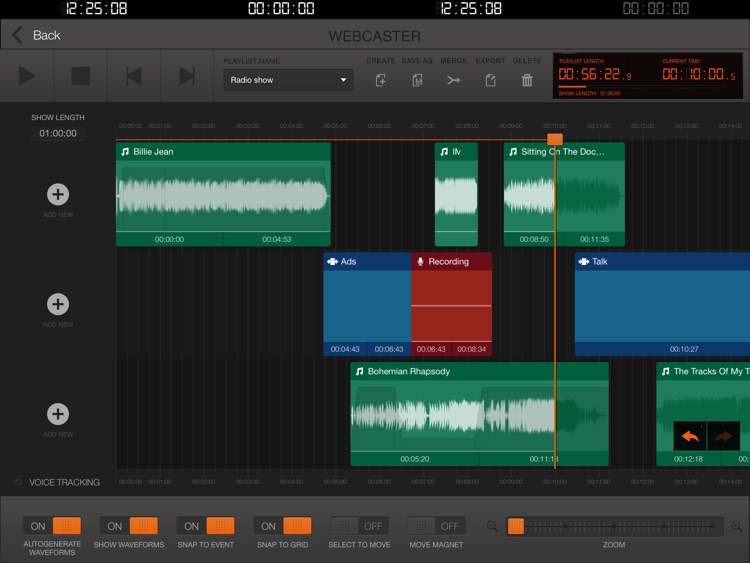Click the zoom slider handle

516,526
